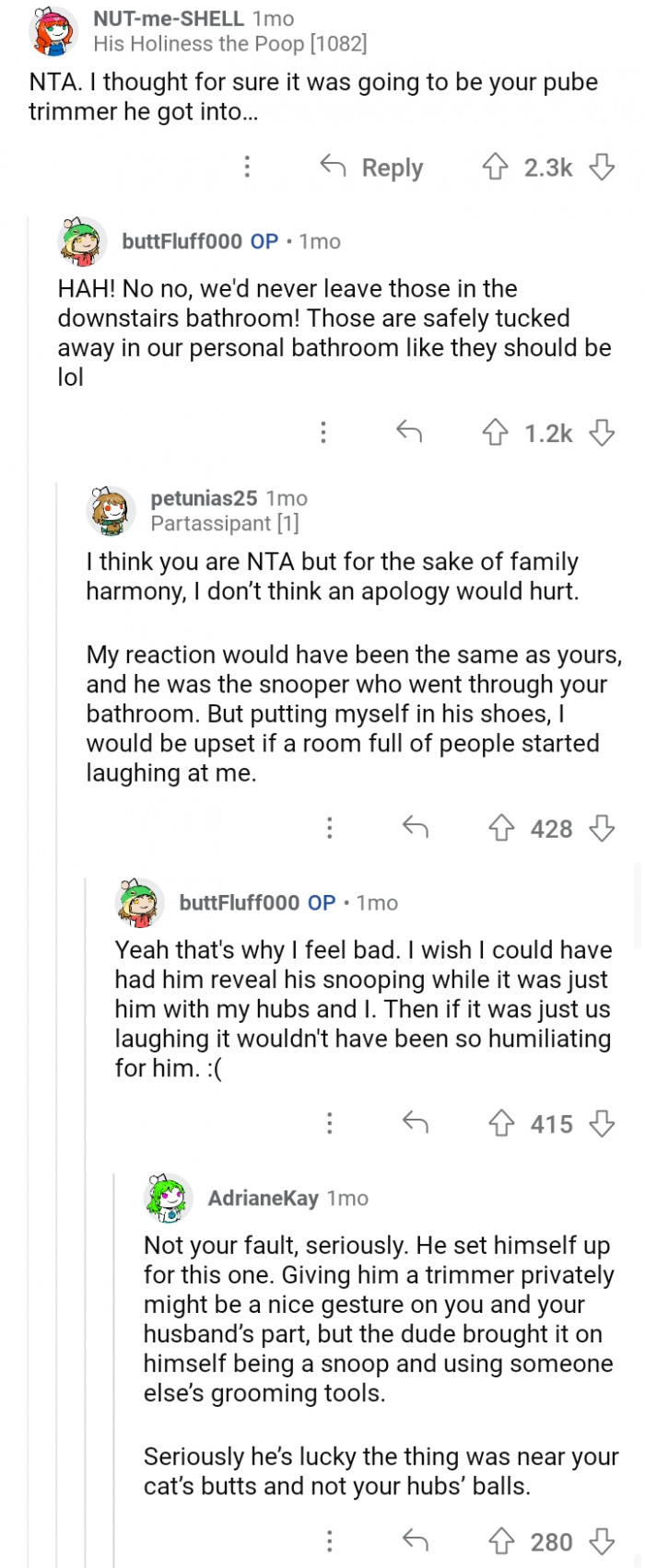Screen dimensions: 645x1568
Task: Downvote the comment by petunias25
Action: pyautogui.click(x=604, y=829)
